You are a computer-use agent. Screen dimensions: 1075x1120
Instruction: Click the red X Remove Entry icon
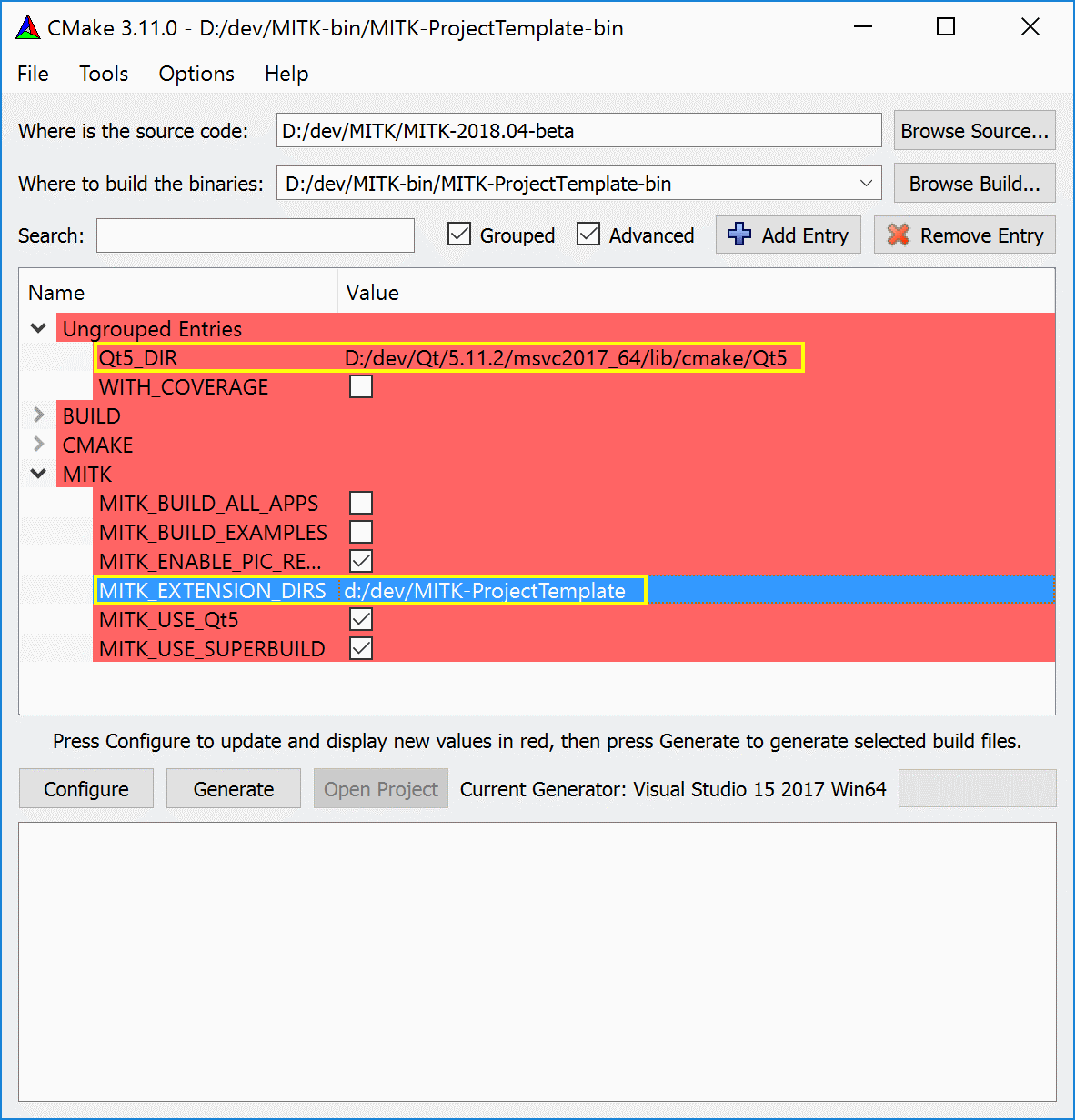pos(899,235)
